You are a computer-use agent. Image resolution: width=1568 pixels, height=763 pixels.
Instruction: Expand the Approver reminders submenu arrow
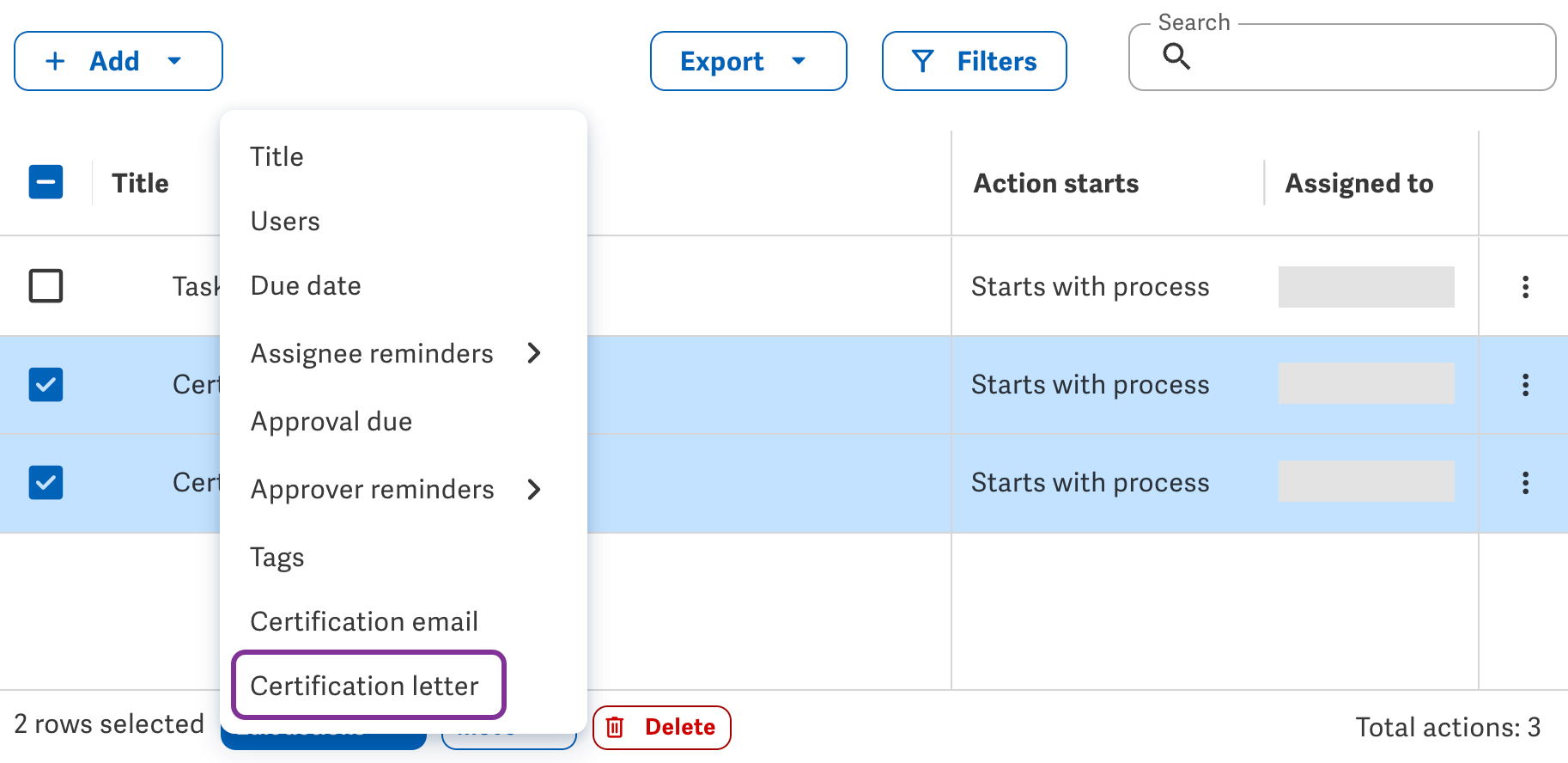tap(534, 490)
